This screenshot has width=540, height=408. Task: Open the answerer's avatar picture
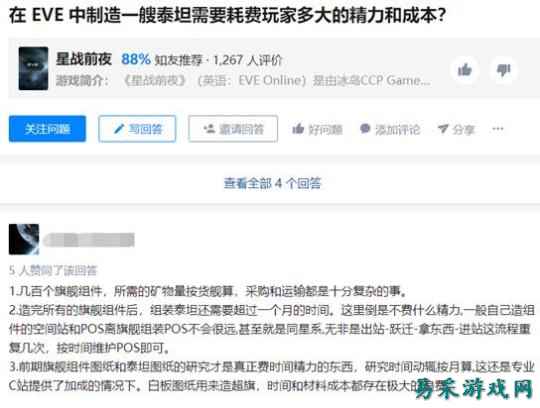tap(24, 239)
